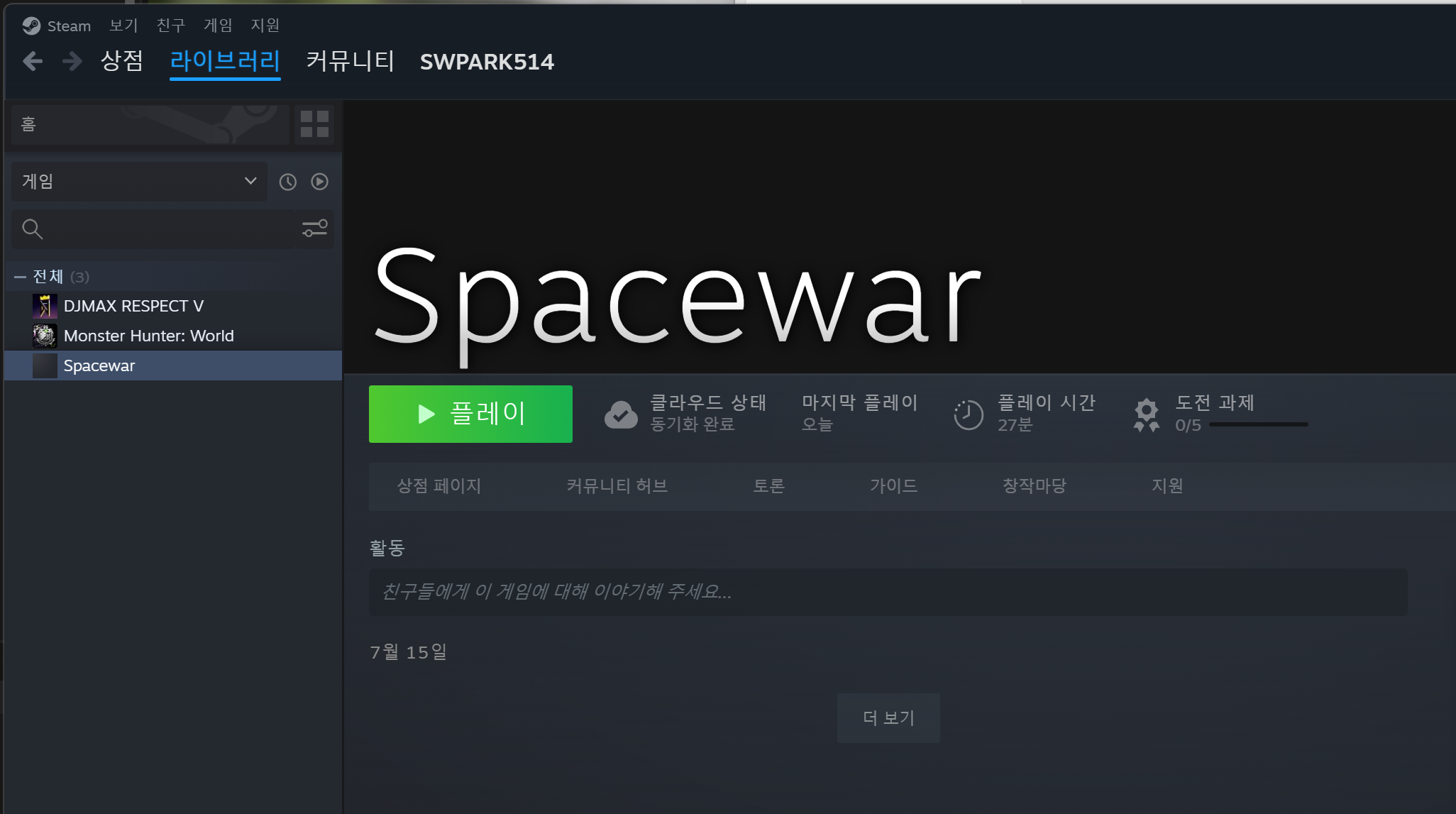
Task: Click the 더 보기 button
Action: click(888, 718)
